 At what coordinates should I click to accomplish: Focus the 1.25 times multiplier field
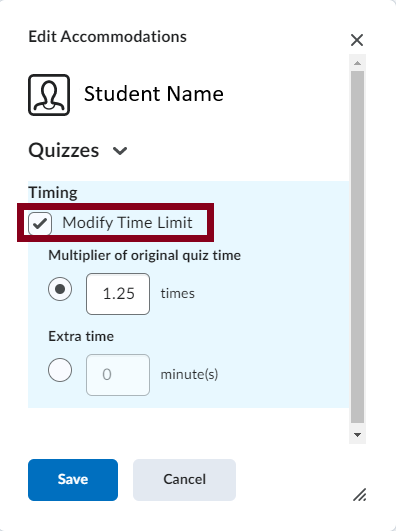(118, 294)
